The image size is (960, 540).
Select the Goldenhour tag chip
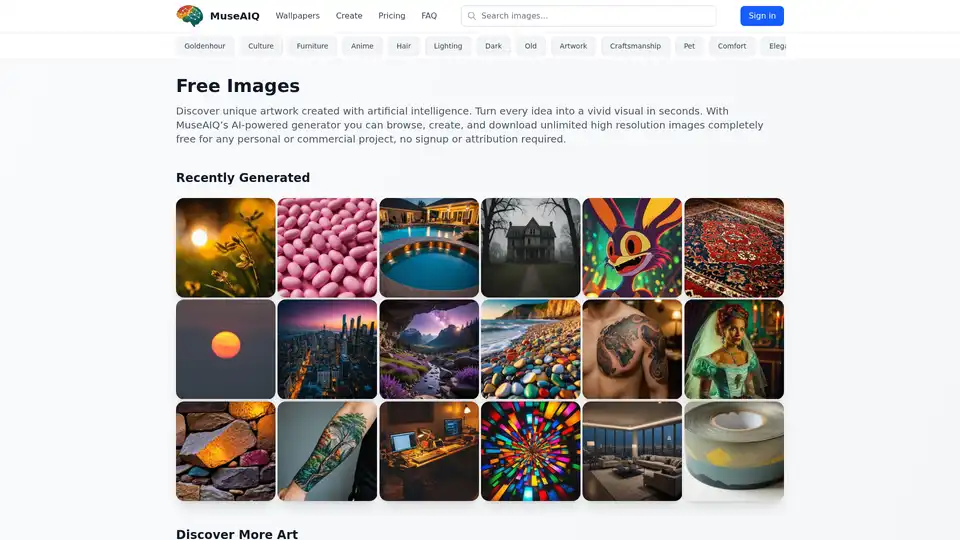point(206,46)
